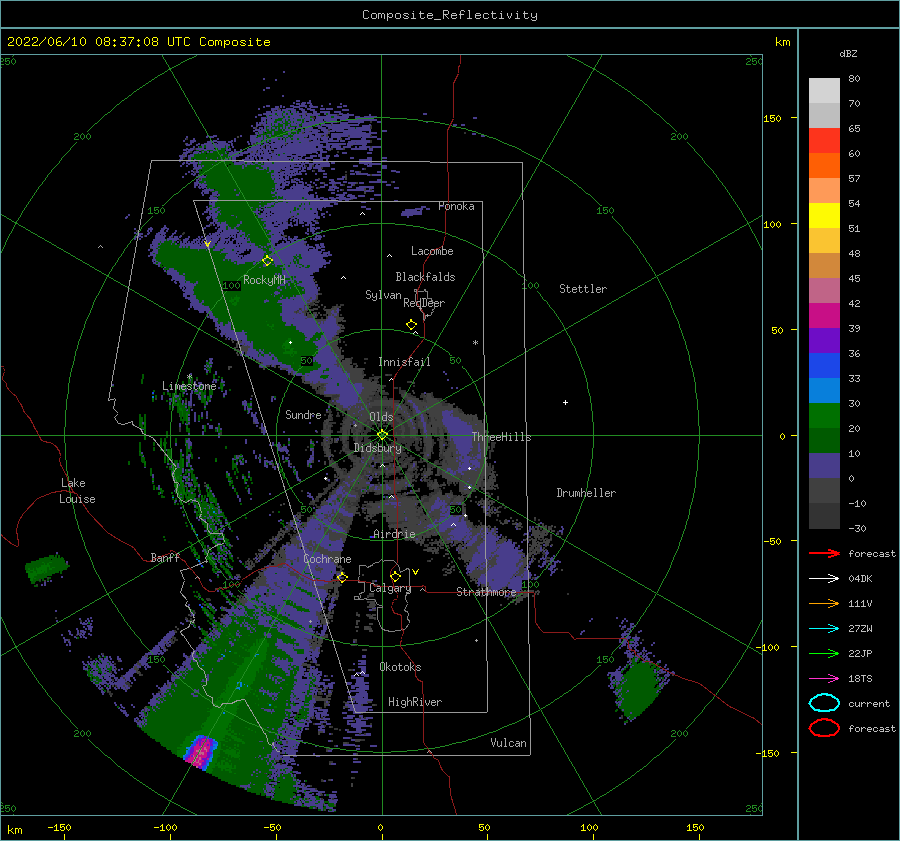Select the purple 39-36 dBZ color swatch

click(x=824, y=340)
